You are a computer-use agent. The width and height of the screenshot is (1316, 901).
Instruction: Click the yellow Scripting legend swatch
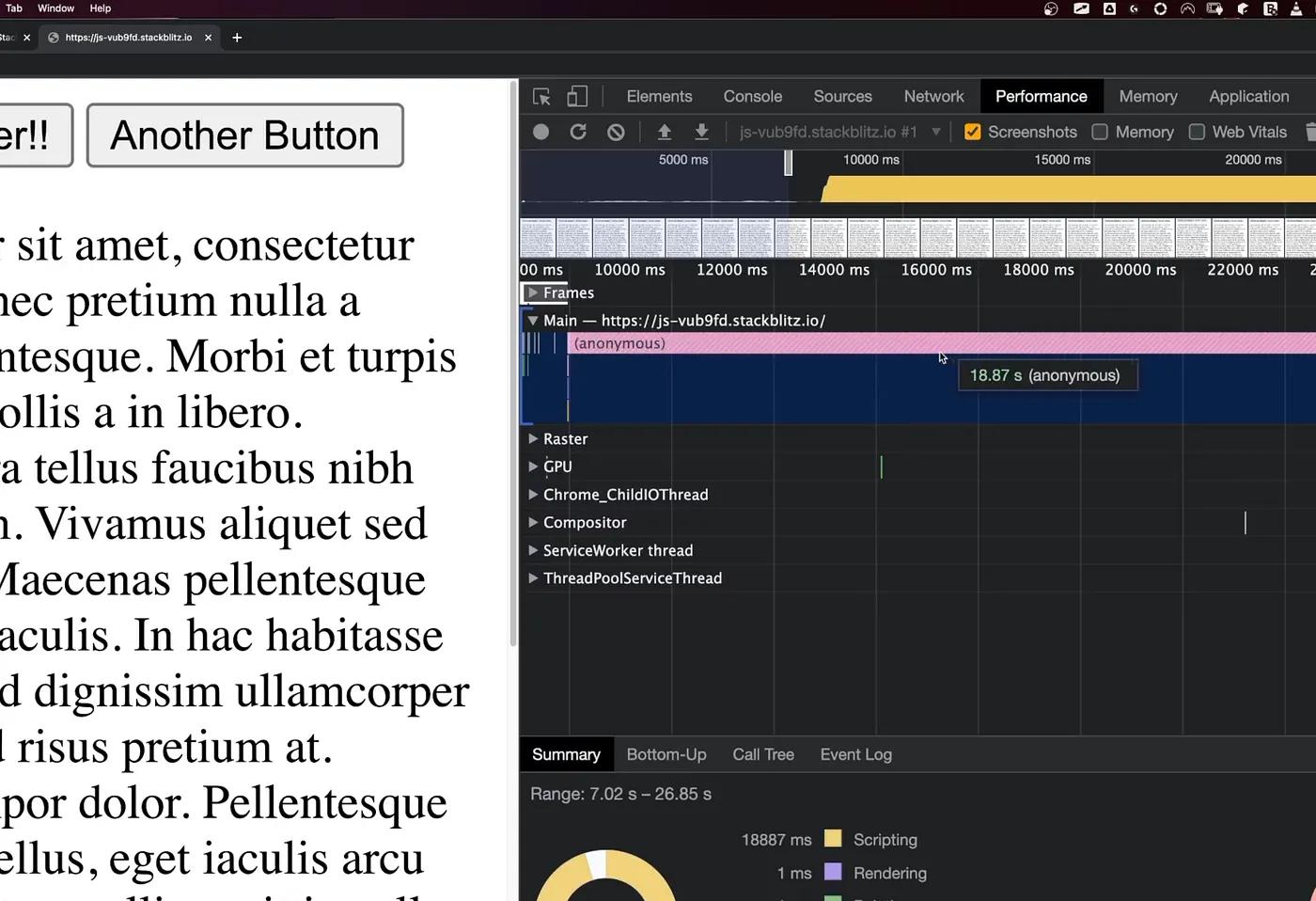tap(833, 838)
